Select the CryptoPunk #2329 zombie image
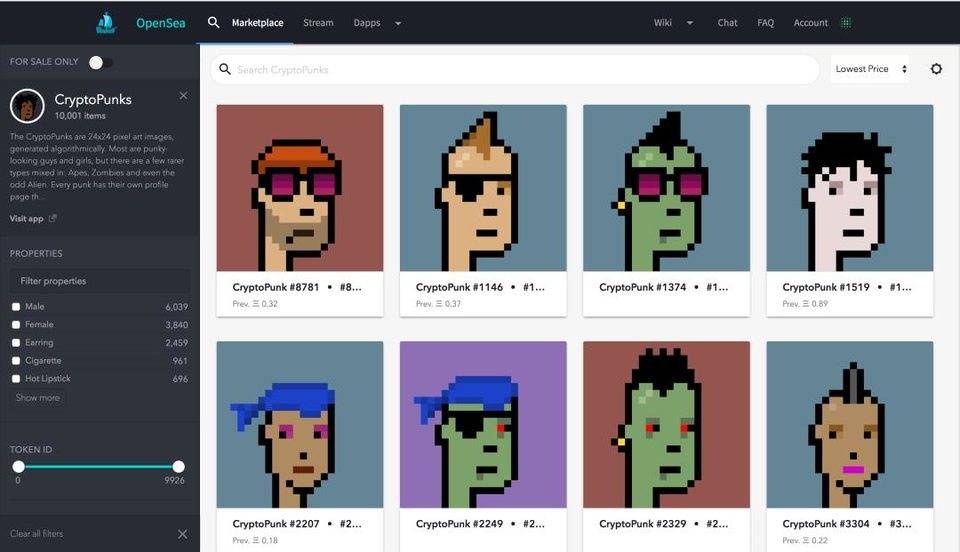This screenshot has width=960, height=552. (666, 425)
